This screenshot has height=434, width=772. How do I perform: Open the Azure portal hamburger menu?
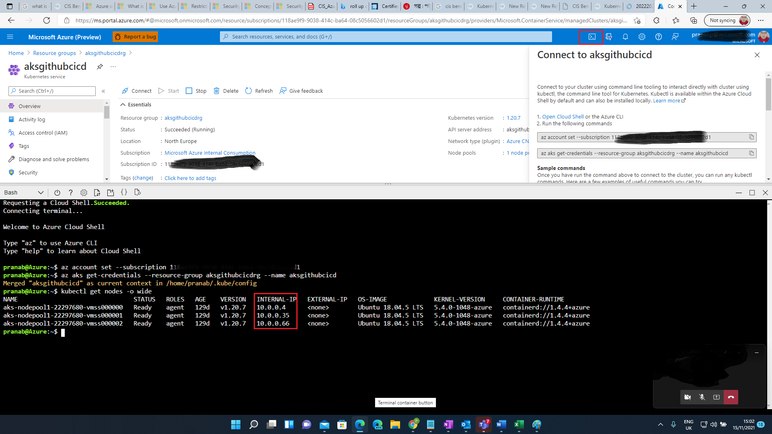[x=10, y=37]
